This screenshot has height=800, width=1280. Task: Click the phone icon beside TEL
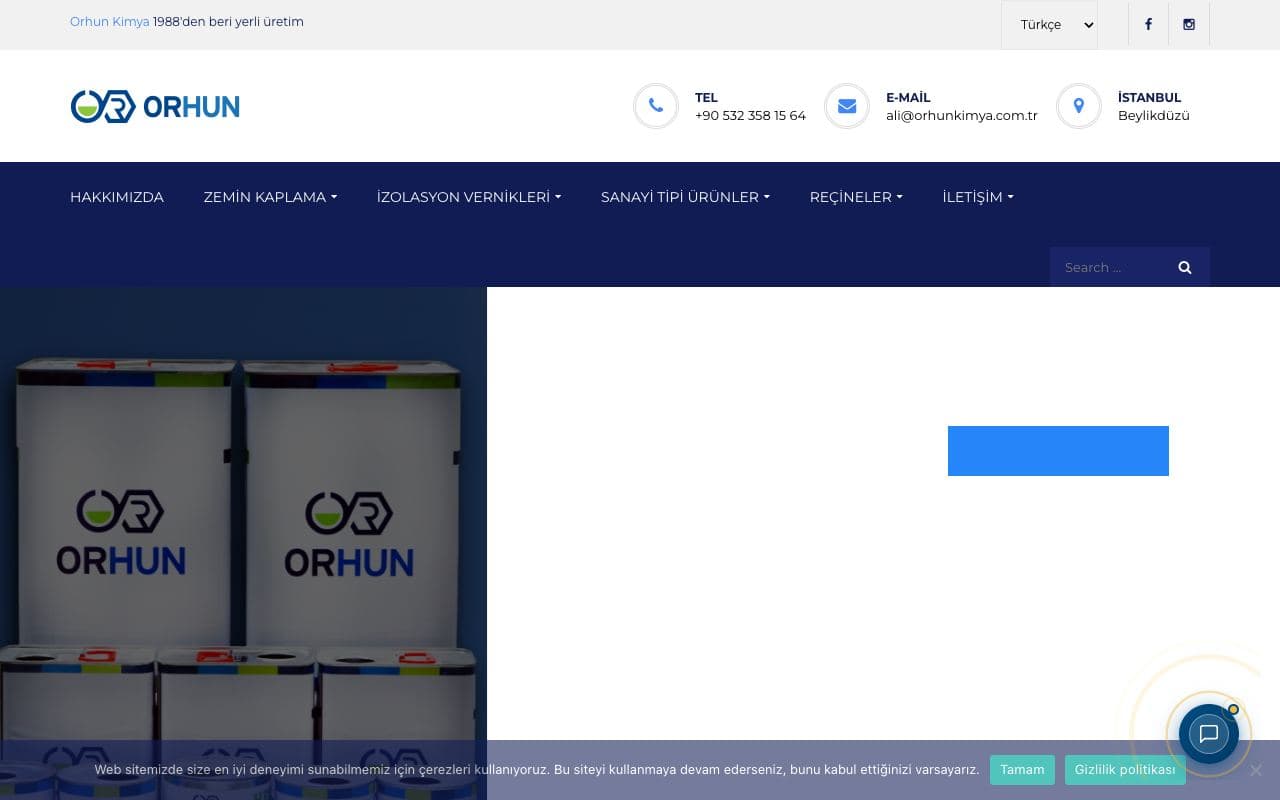(x=656, y=106)
